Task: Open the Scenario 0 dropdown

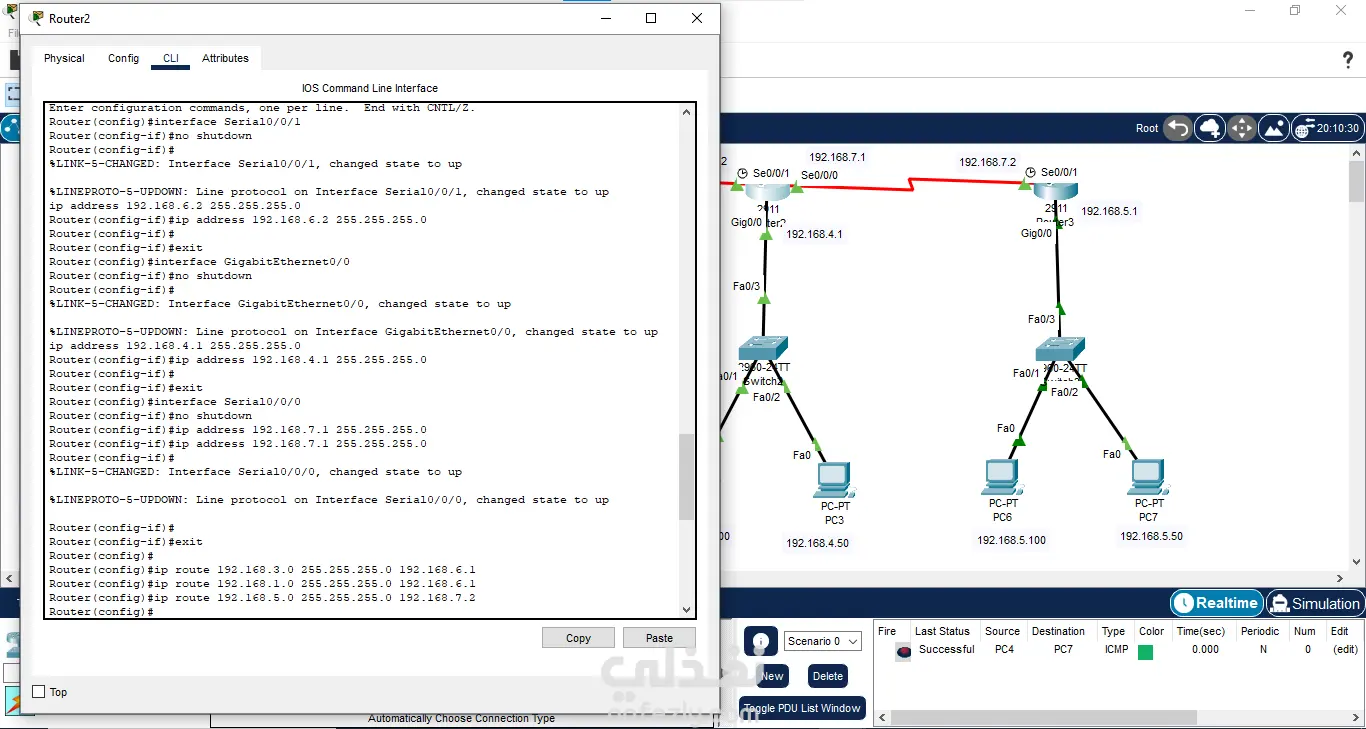Action: coord(823,641)
